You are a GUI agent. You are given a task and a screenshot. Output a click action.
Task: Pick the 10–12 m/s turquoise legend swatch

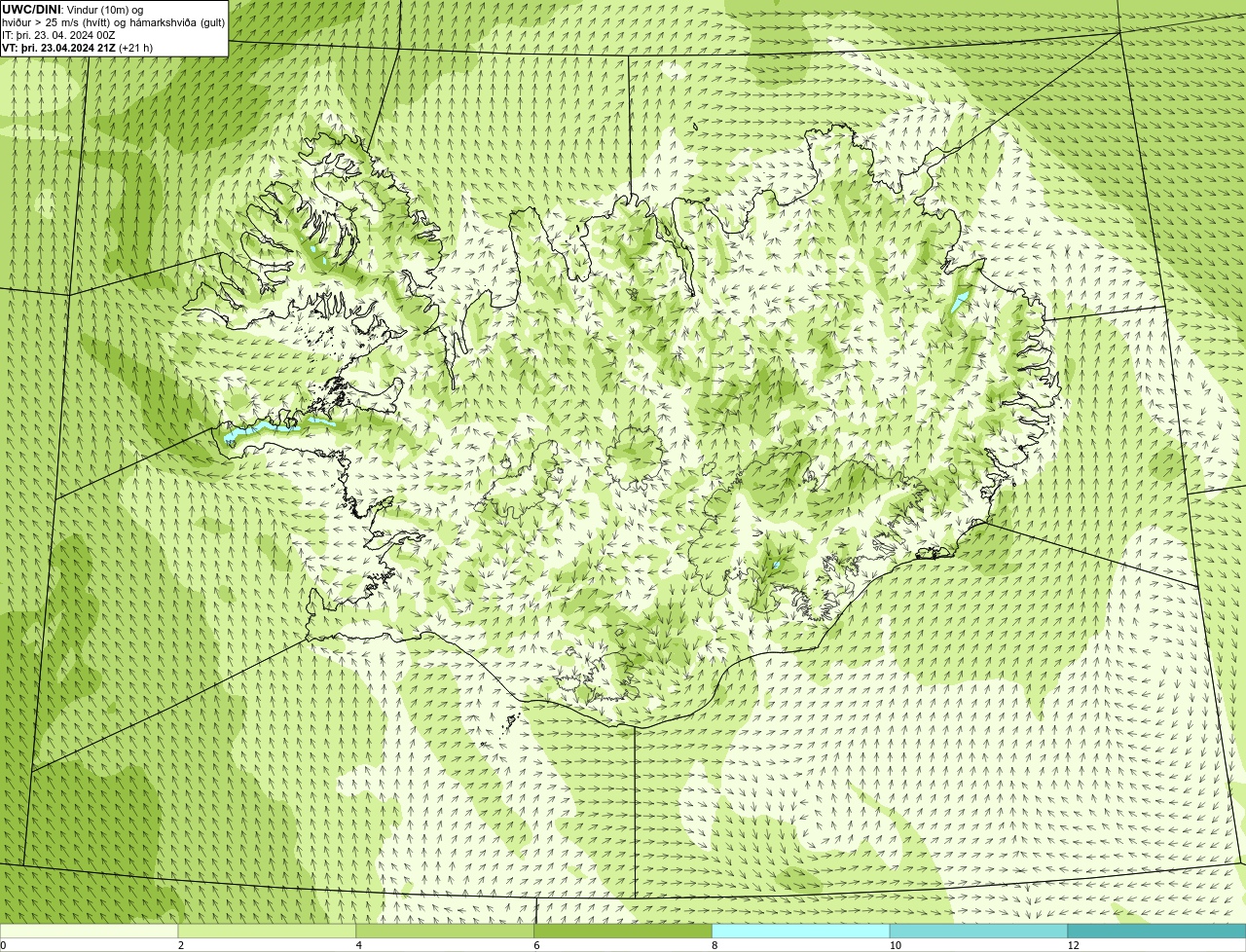[978, 932]
